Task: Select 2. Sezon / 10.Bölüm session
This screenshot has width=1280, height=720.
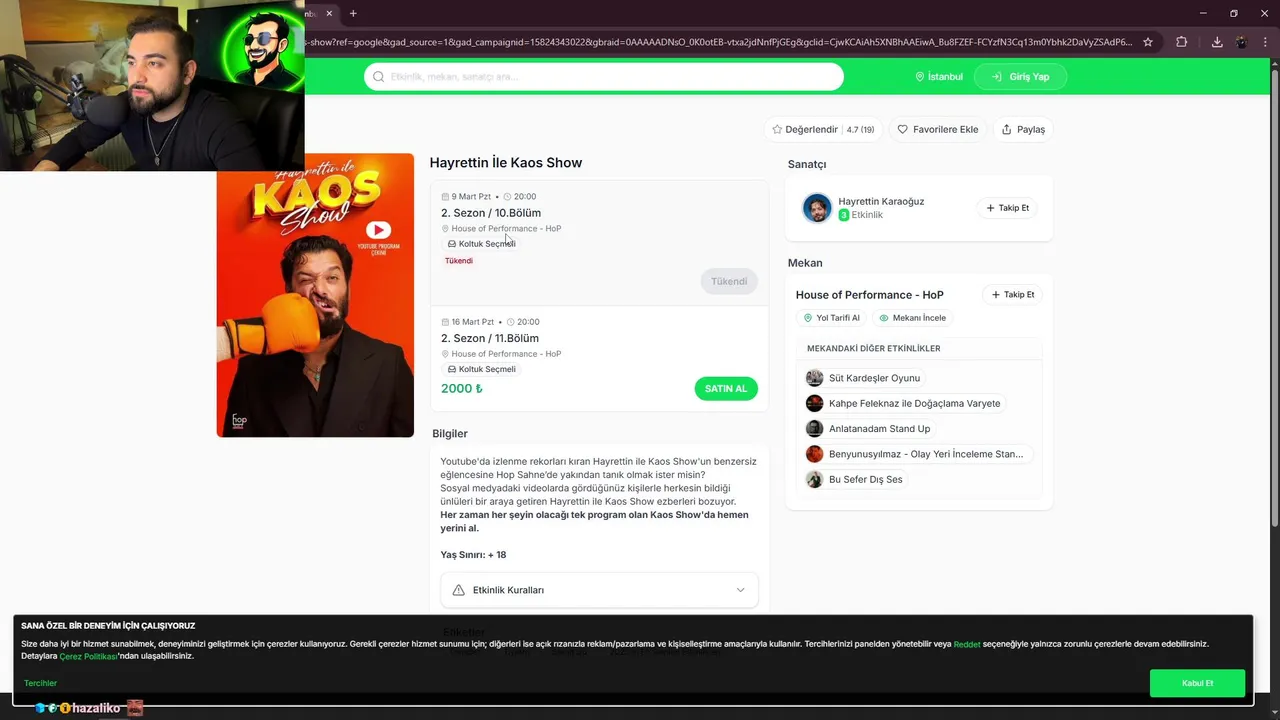Action: 491,213
